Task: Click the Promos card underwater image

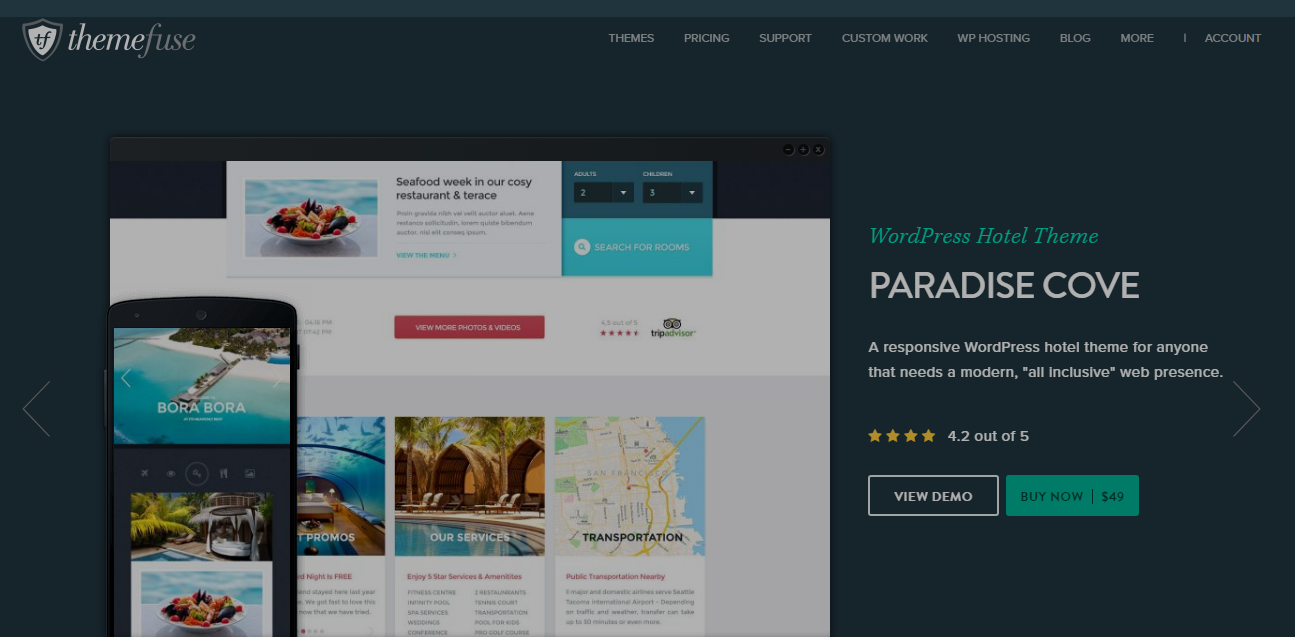Action: [341, 486]
